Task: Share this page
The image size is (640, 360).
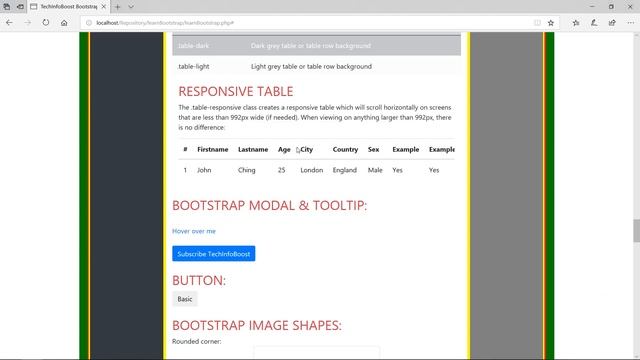Action: 612,23
